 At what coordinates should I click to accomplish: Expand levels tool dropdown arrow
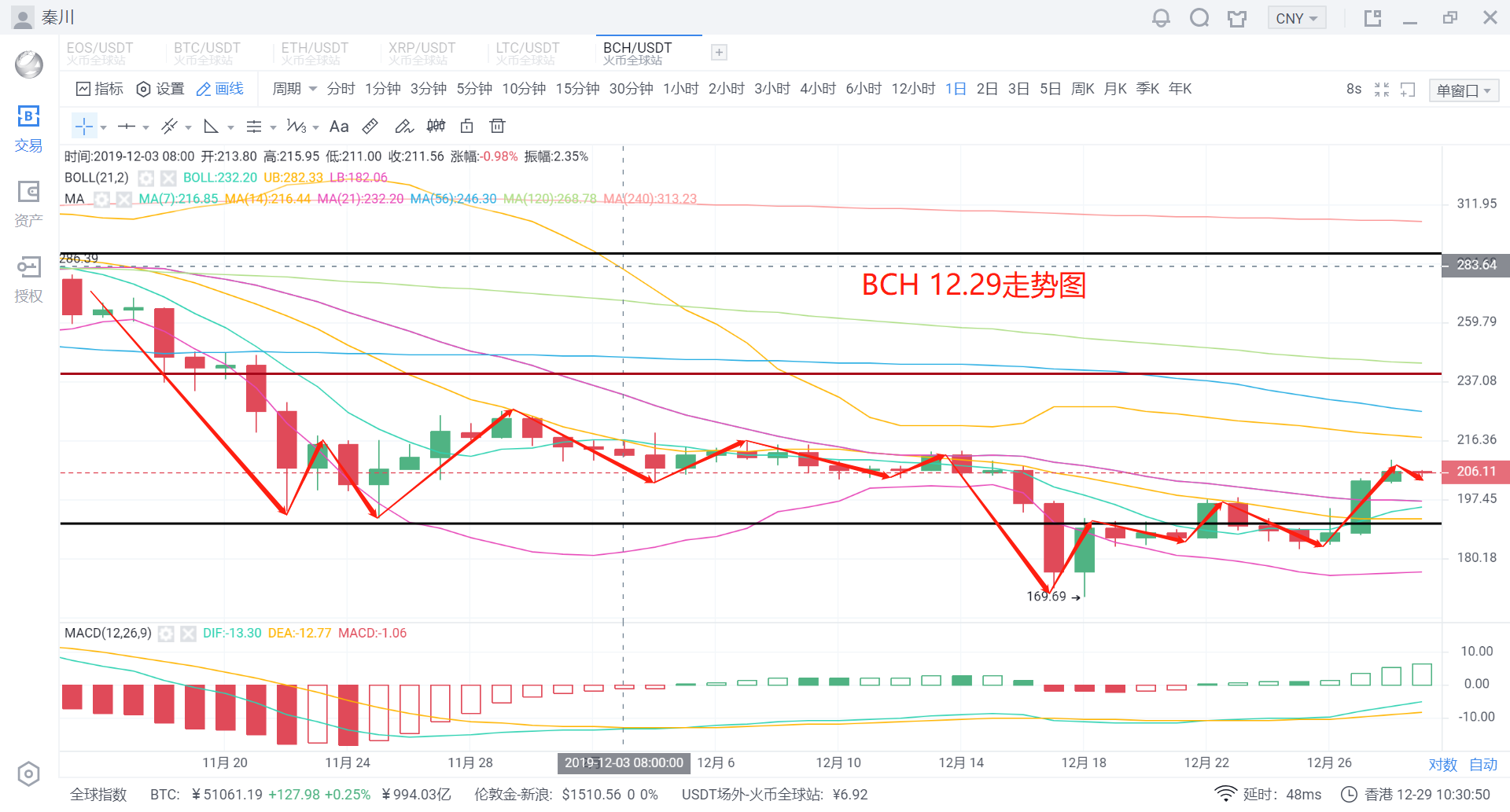click(x=273, y=127)
